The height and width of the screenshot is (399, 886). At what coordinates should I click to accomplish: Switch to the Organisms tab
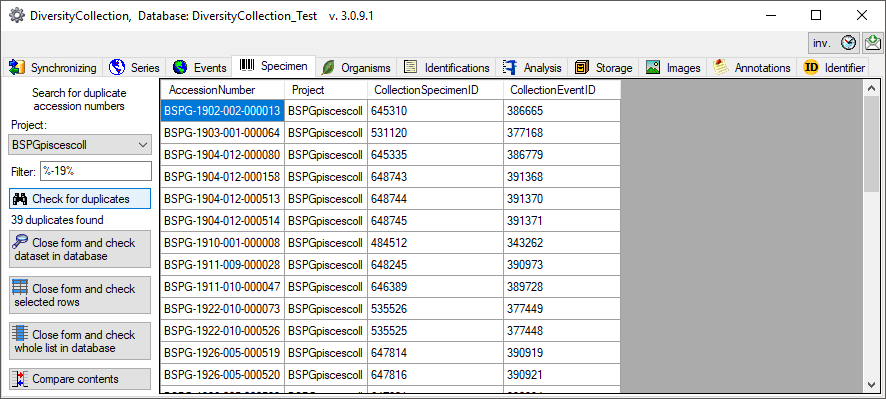[x=356, y=68]
